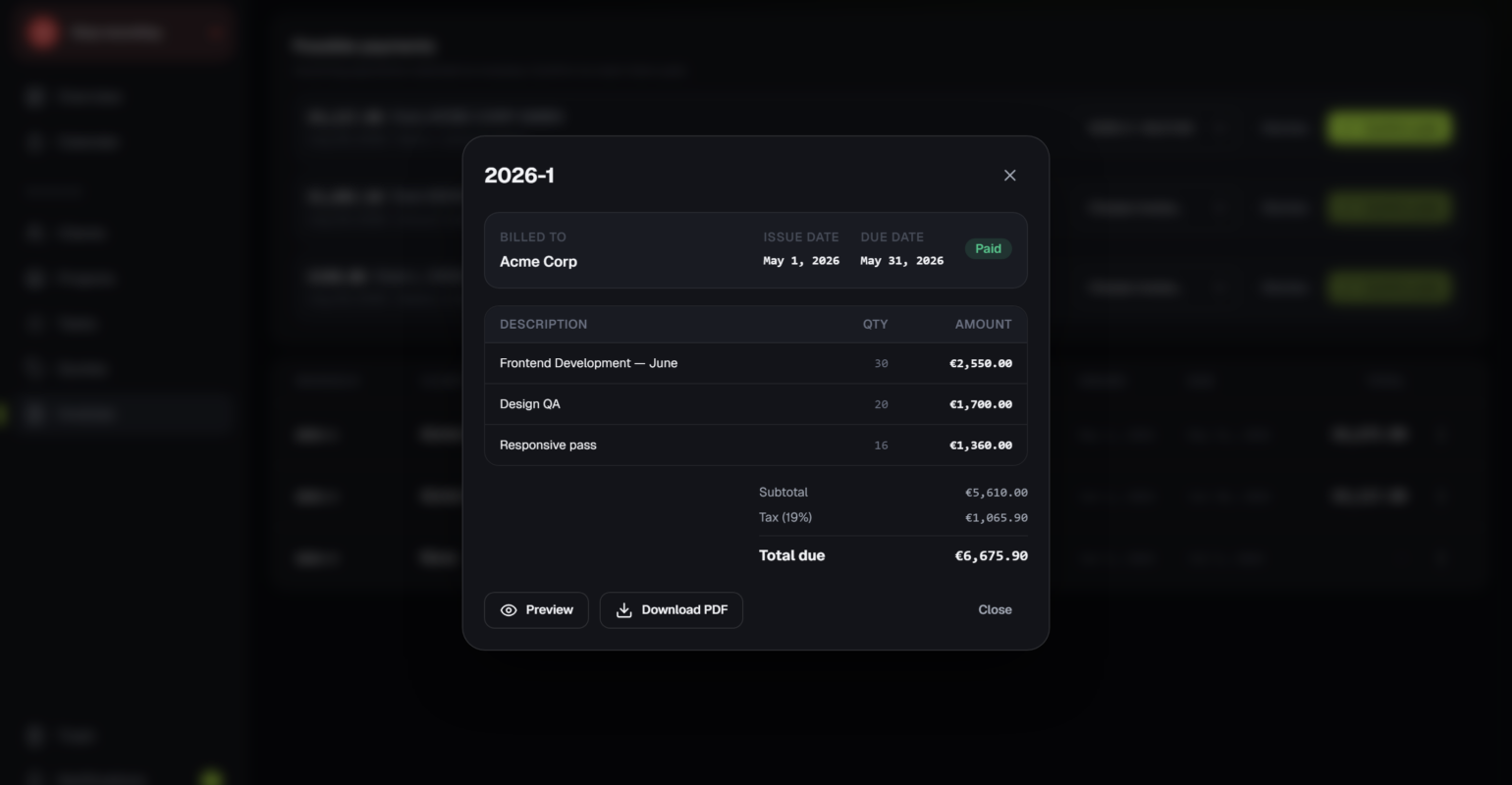Click the Qty column header
This screenshot has height=785, width=1512.
[875, 325]
